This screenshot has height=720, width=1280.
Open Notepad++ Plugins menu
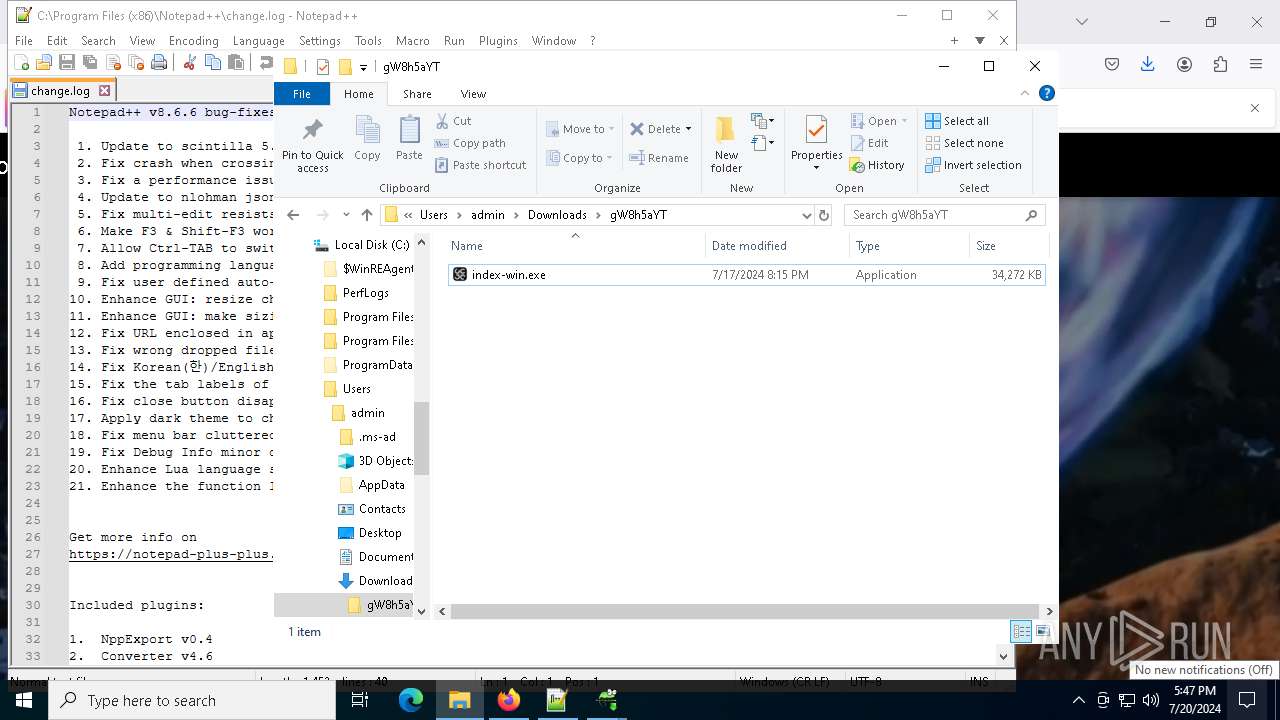click(x=498, y=41)
